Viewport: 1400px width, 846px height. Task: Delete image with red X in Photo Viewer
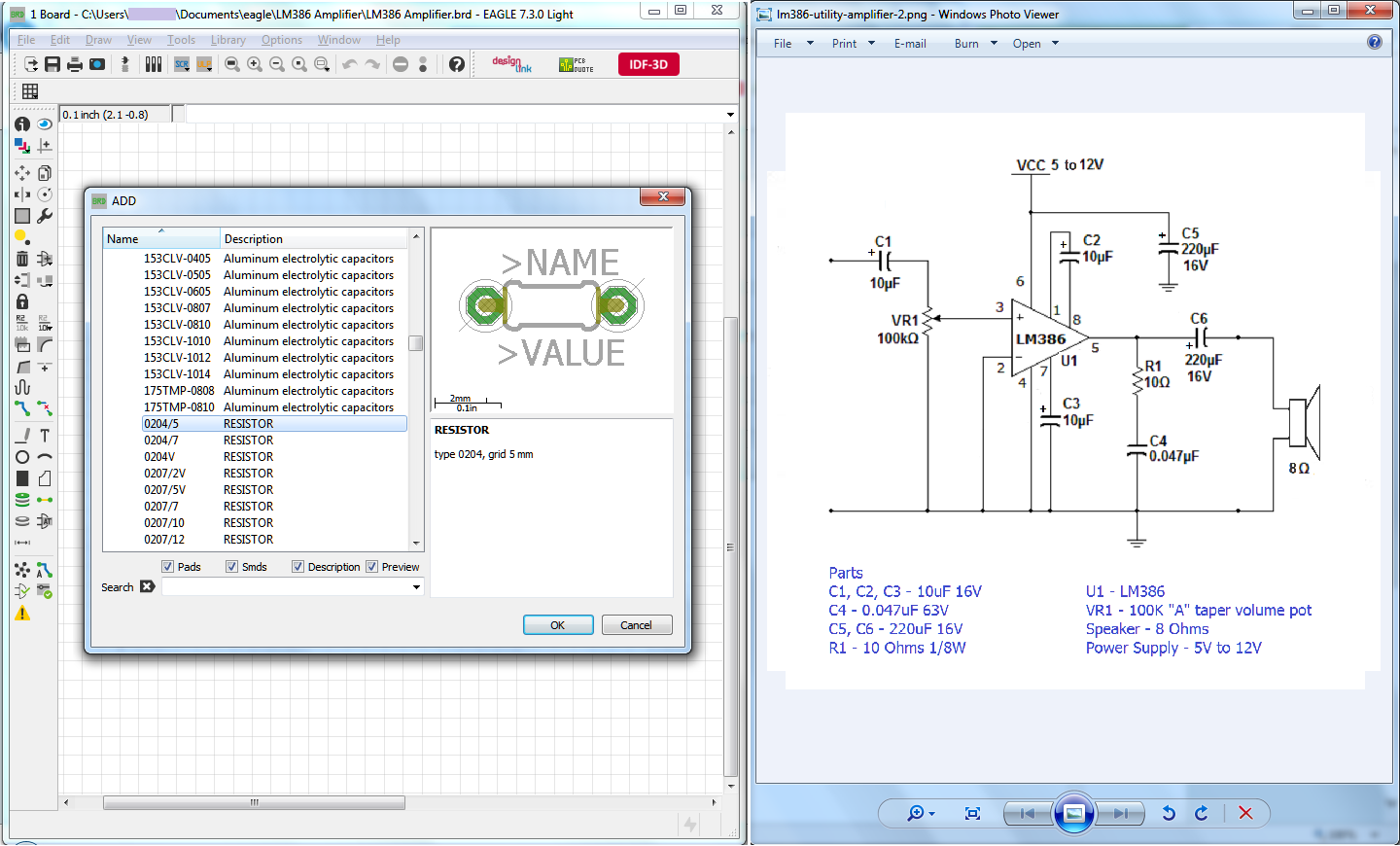click(x=1245, y=813)
